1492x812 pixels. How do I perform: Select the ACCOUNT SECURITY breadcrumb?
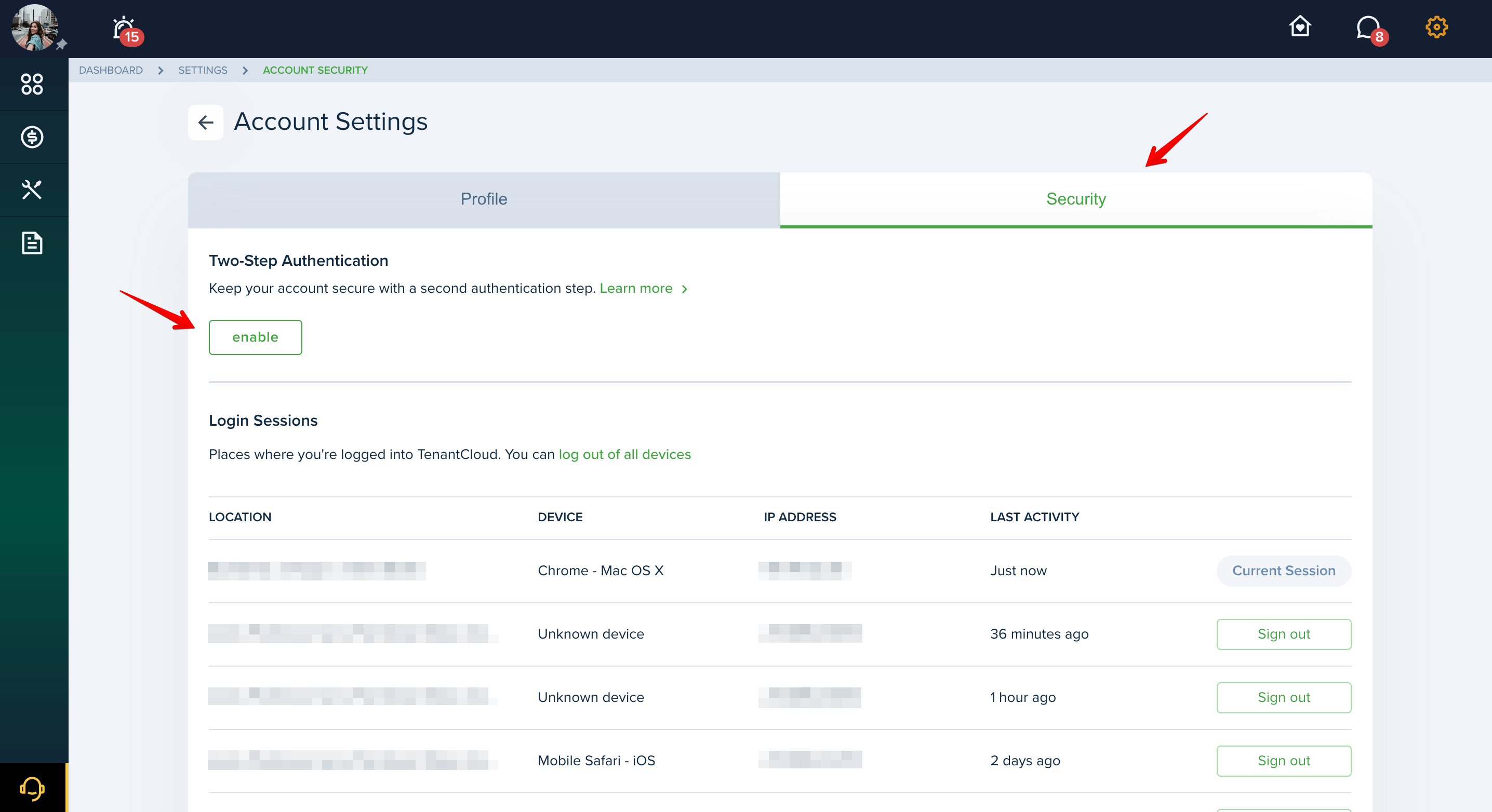coord(315,70)
